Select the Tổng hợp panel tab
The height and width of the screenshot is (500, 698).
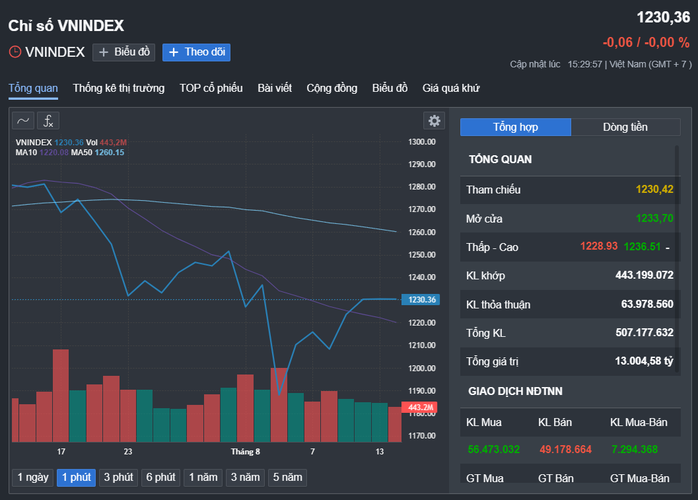(515, 127)
